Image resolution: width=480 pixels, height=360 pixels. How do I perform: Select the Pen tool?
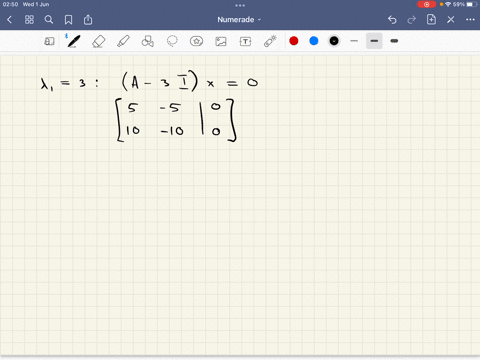(73, 41)
